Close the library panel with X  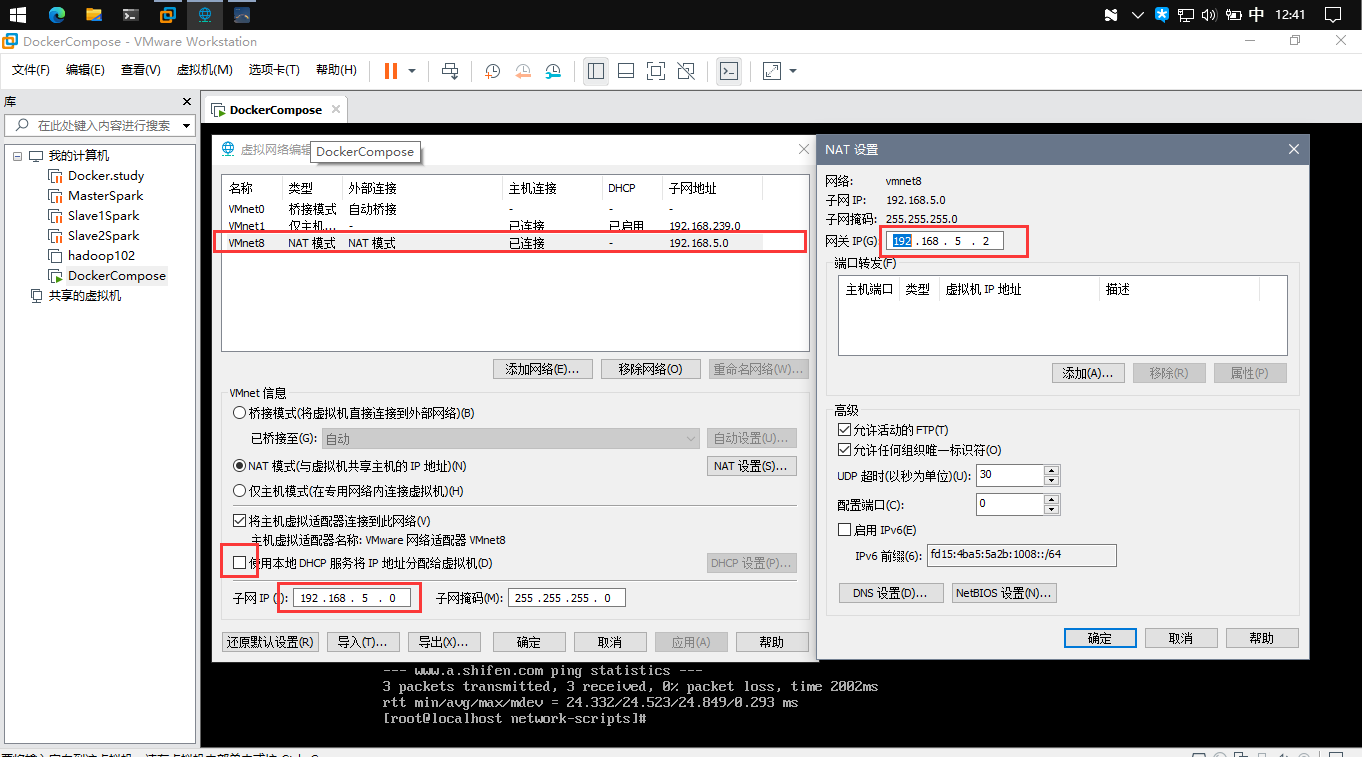pyautogui.click(x=187, y=102)
